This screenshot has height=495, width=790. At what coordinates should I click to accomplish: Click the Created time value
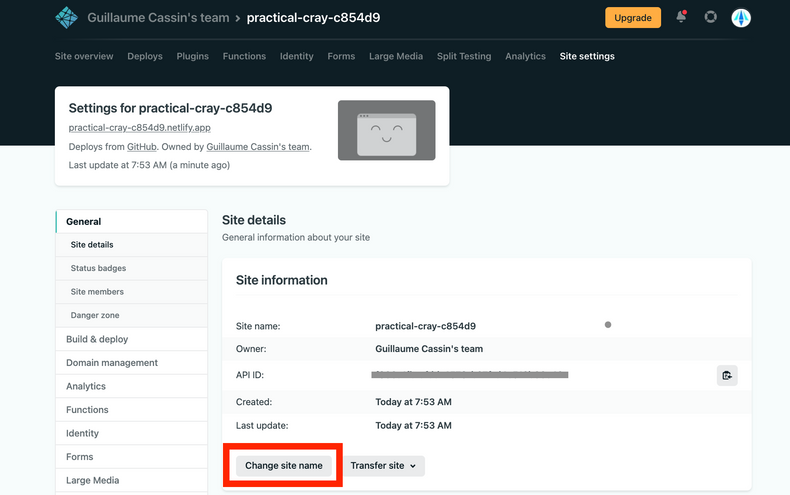coord(413,402)
